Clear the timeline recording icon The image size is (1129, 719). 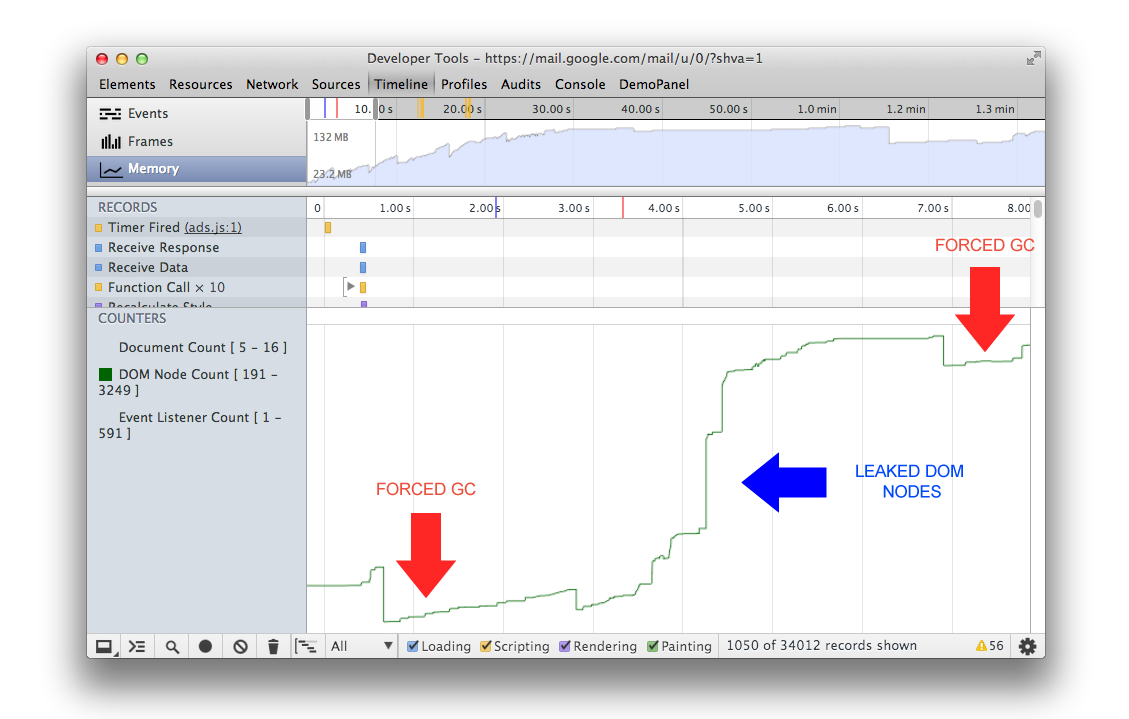[240, 646]
